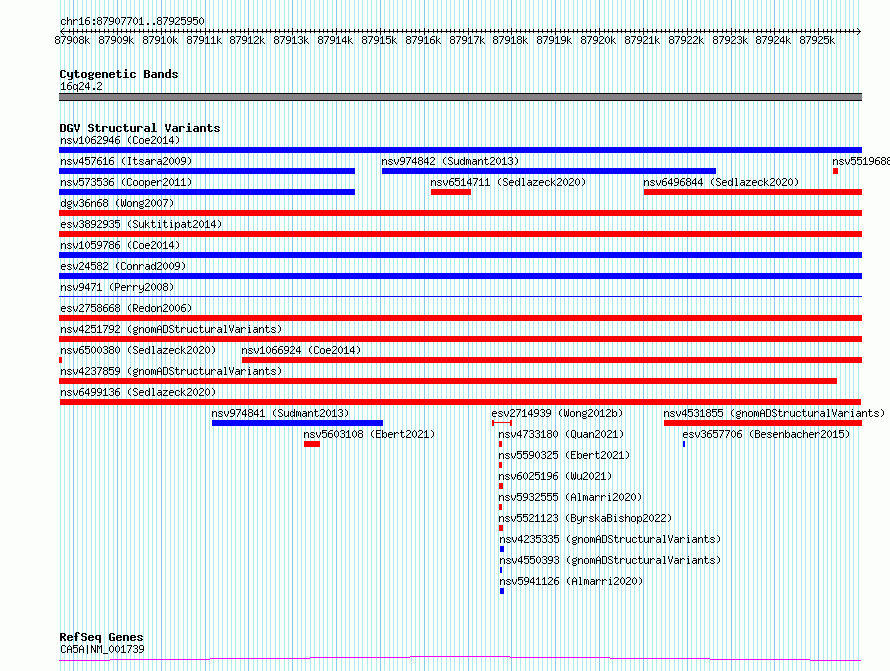Screen dimensions: 890x671
Task: Click dgv36n68 (Wong2007) variant label
Action: pyautogui.click(x=117, y=203)
